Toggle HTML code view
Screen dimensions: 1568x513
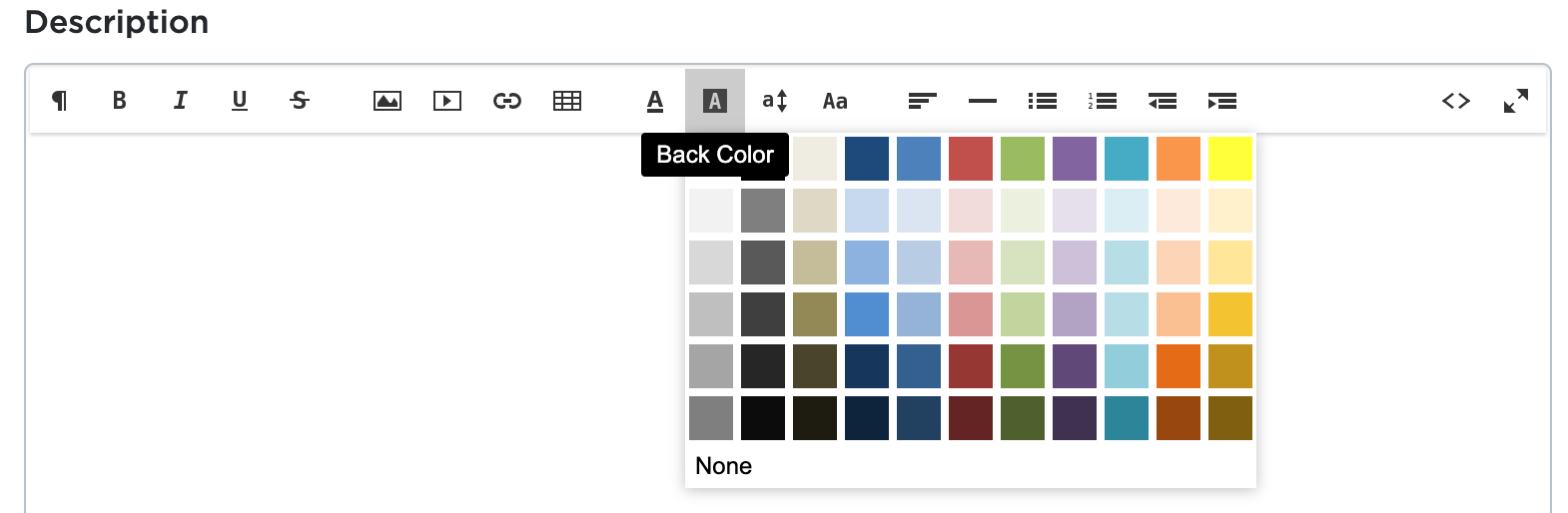1456,101
